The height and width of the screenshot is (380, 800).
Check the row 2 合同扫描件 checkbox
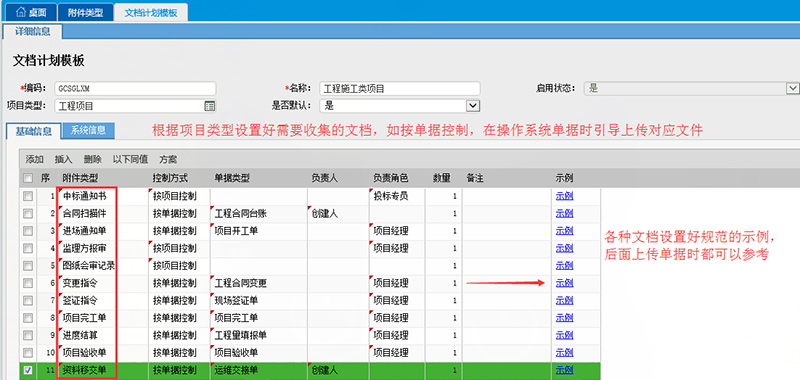tap(28, 213)
